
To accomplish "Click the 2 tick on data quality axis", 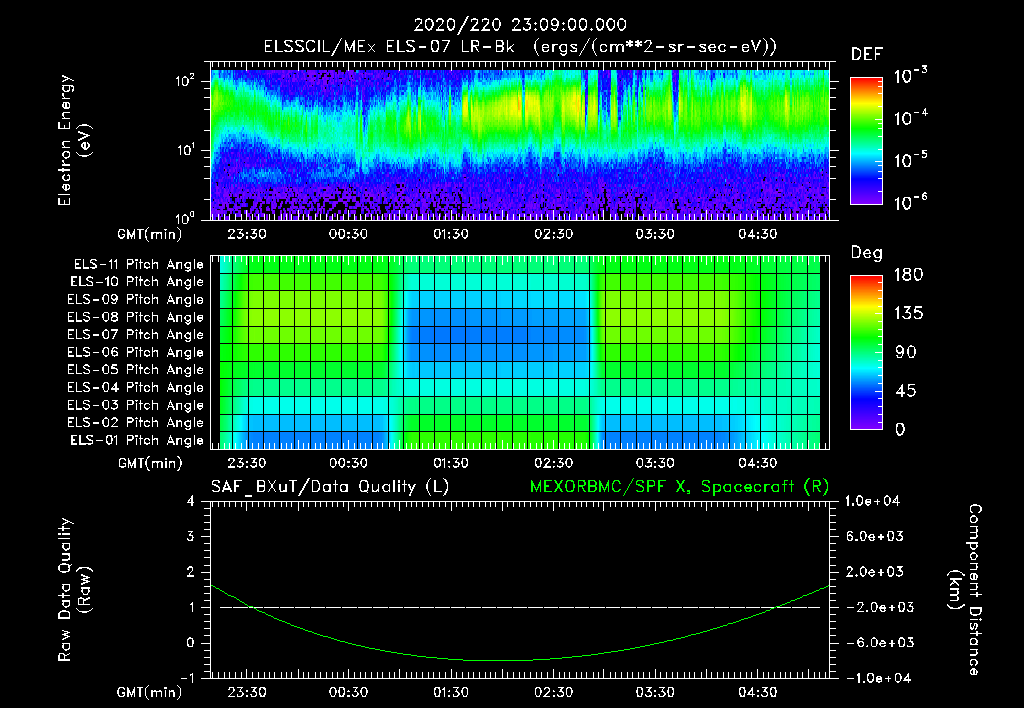I will (x=191, y=572).
